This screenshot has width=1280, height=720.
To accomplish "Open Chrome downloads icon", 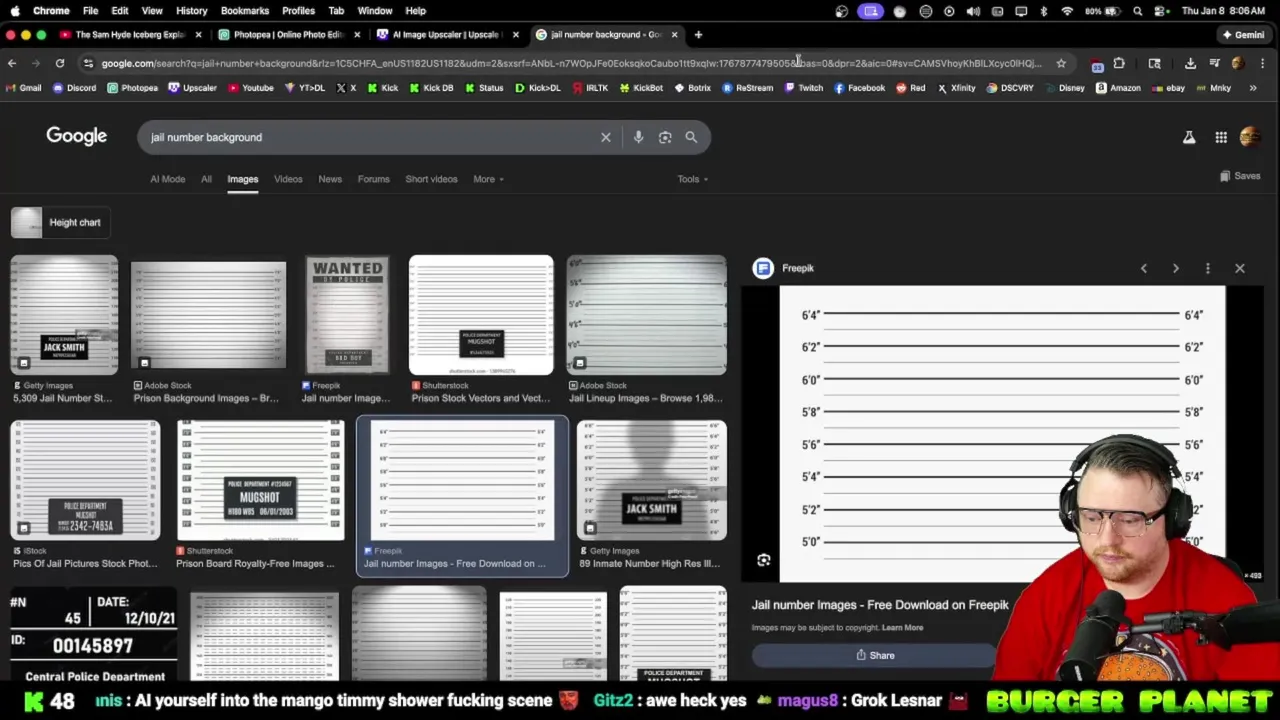I will click(x=1190, y=63).
